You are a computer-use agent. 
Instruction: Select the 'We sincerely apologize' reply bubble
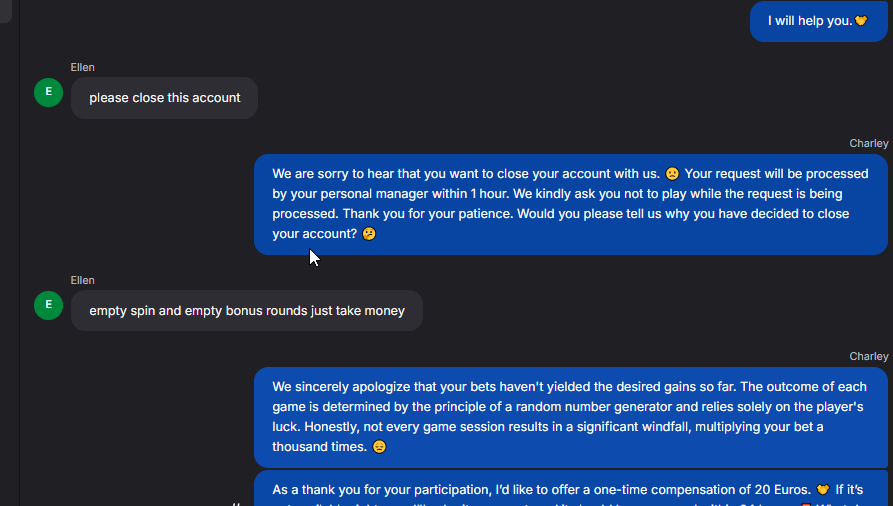point(570,417)
